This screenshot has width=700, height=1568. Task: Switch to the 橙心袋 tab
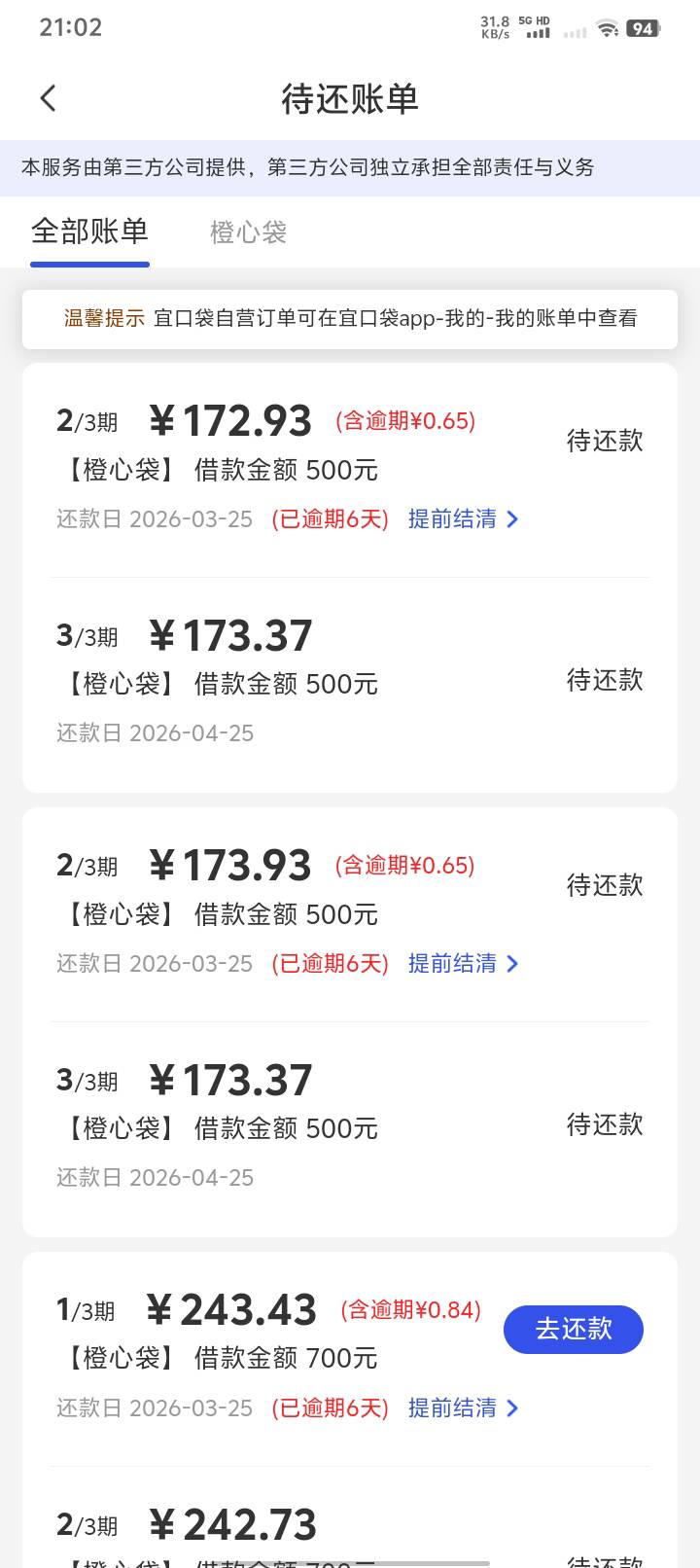click(x=248, y=232)
